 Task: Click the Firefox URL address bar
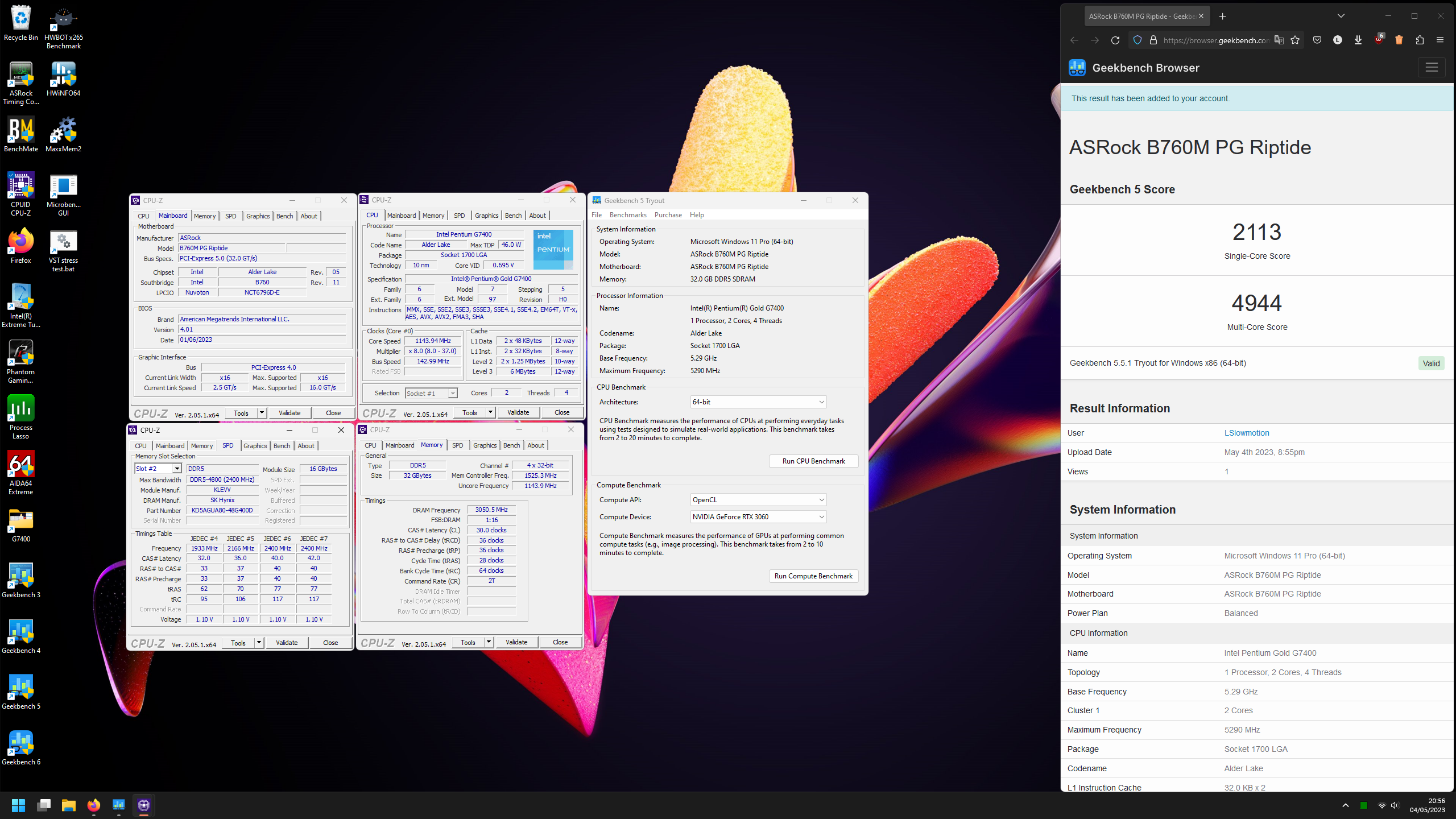point(1216,40)
